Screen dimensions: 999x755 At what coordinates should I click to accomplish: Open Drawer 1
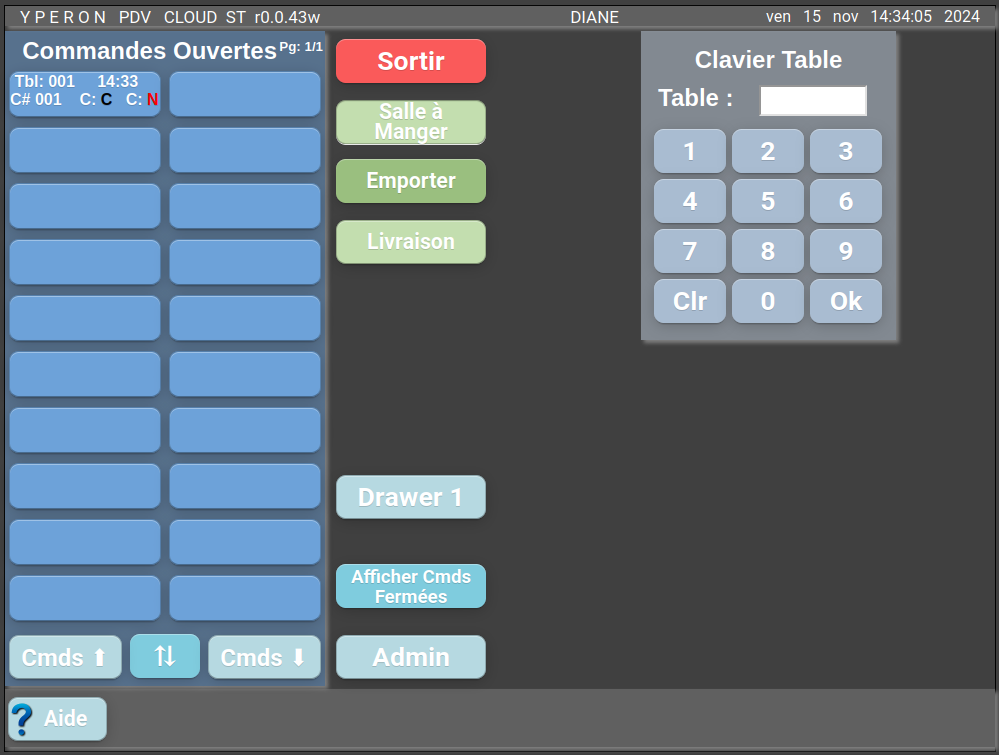tap(411, 497)
